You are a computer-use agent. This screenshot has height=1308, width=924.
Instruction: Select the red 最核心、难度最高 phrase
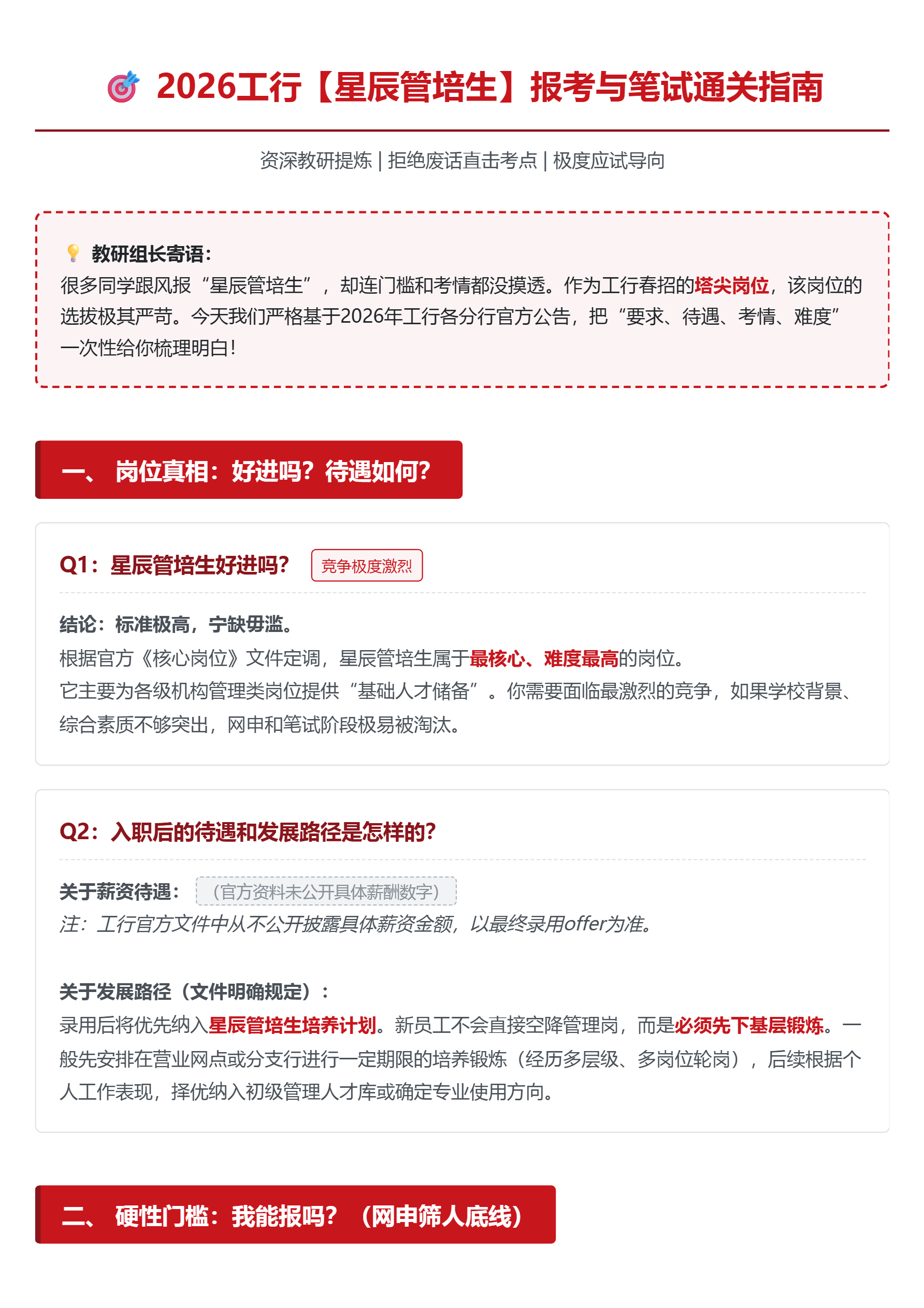[x=544, y=658]
